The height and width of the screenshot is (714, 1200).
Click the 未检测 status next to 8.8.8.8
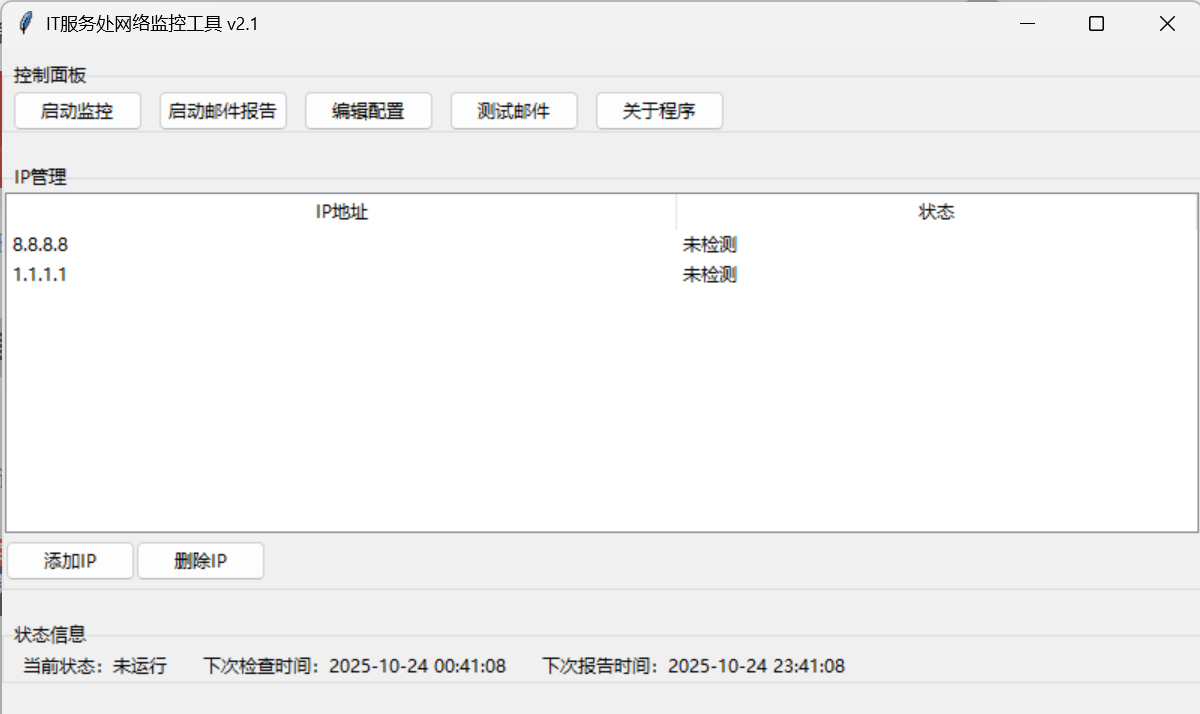[x=708, y=244]
